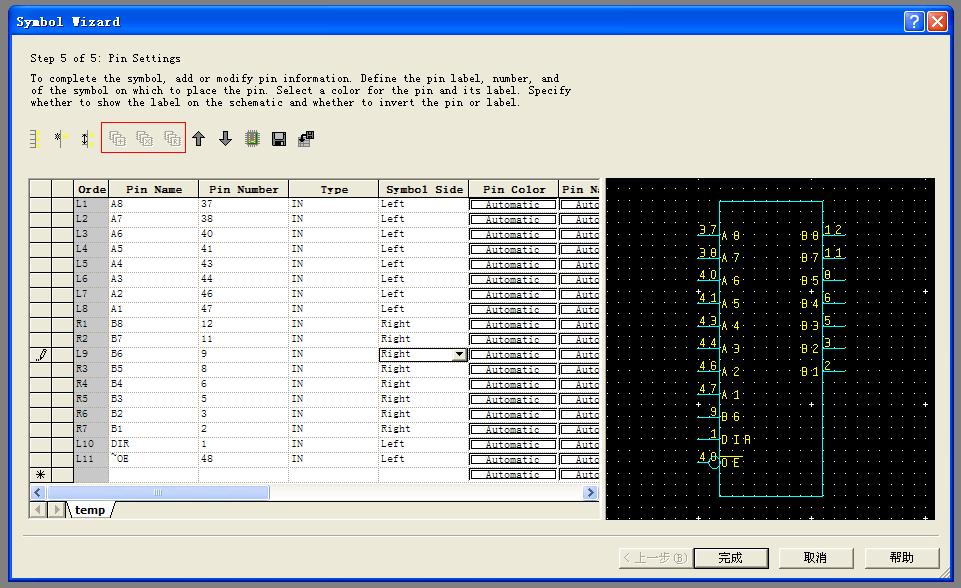Click the 完成 (Finish) button
Image resolution: width=961 pixels, height=588 pixels.
click(x=730, y=557)
